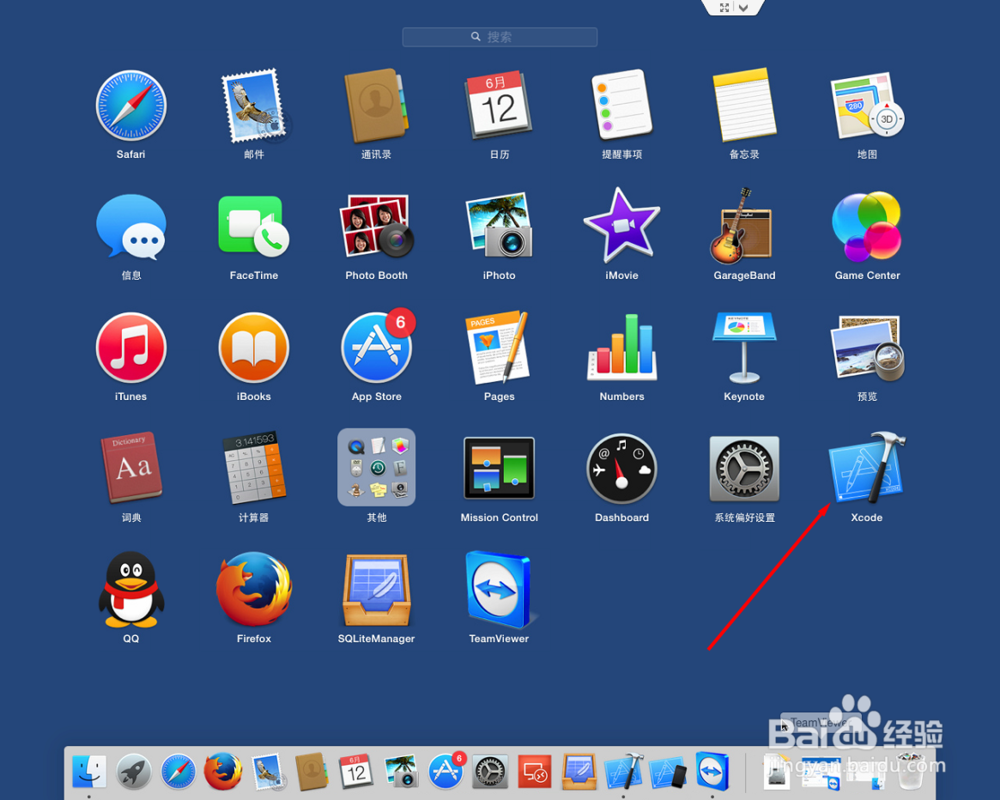Open FaceTime from Launchpad
This screenshot has height=800, width=1000.
tap(254, 227)
